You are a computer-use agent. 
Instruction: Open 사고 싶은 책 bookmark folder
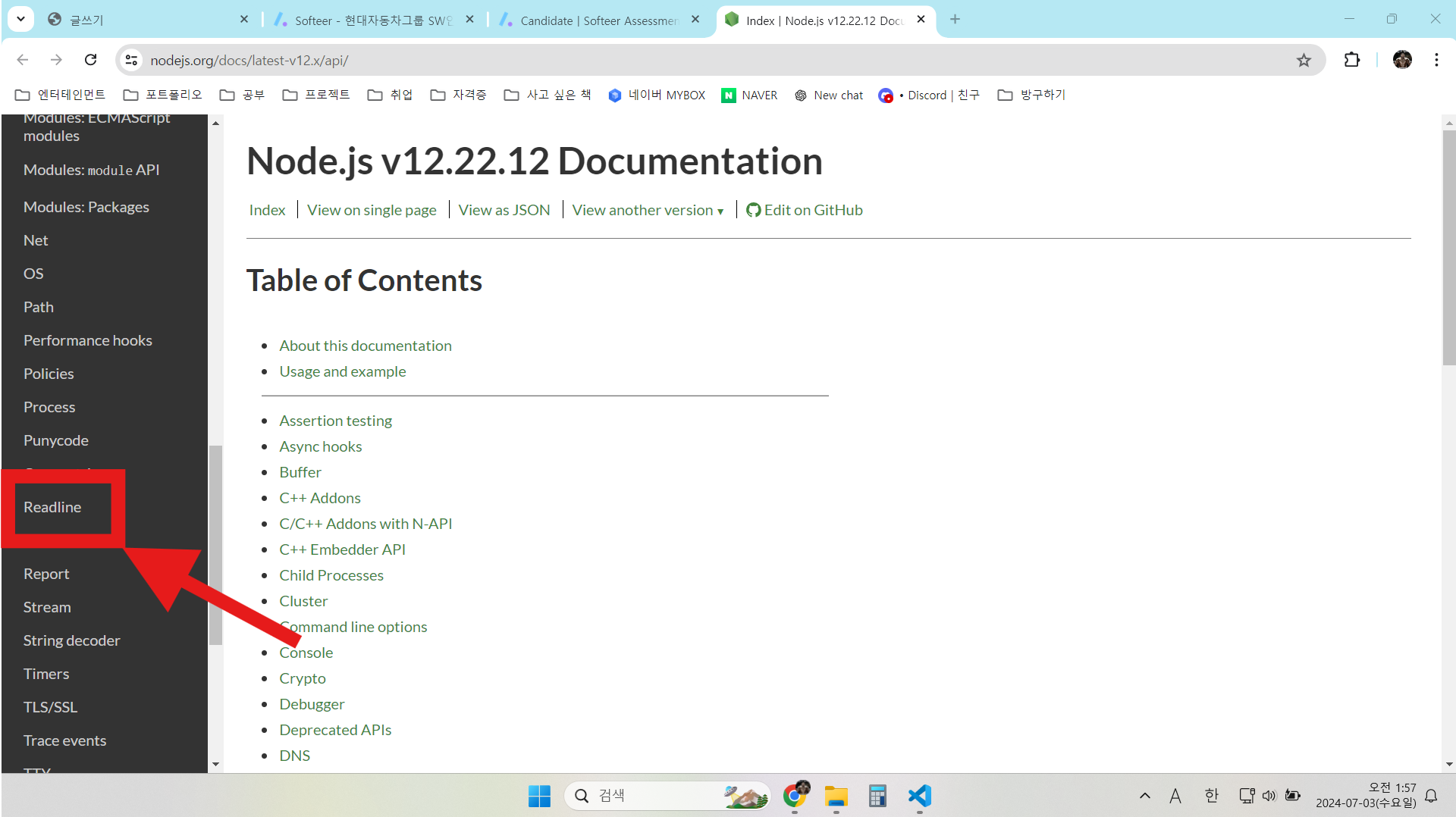(548, 95)
